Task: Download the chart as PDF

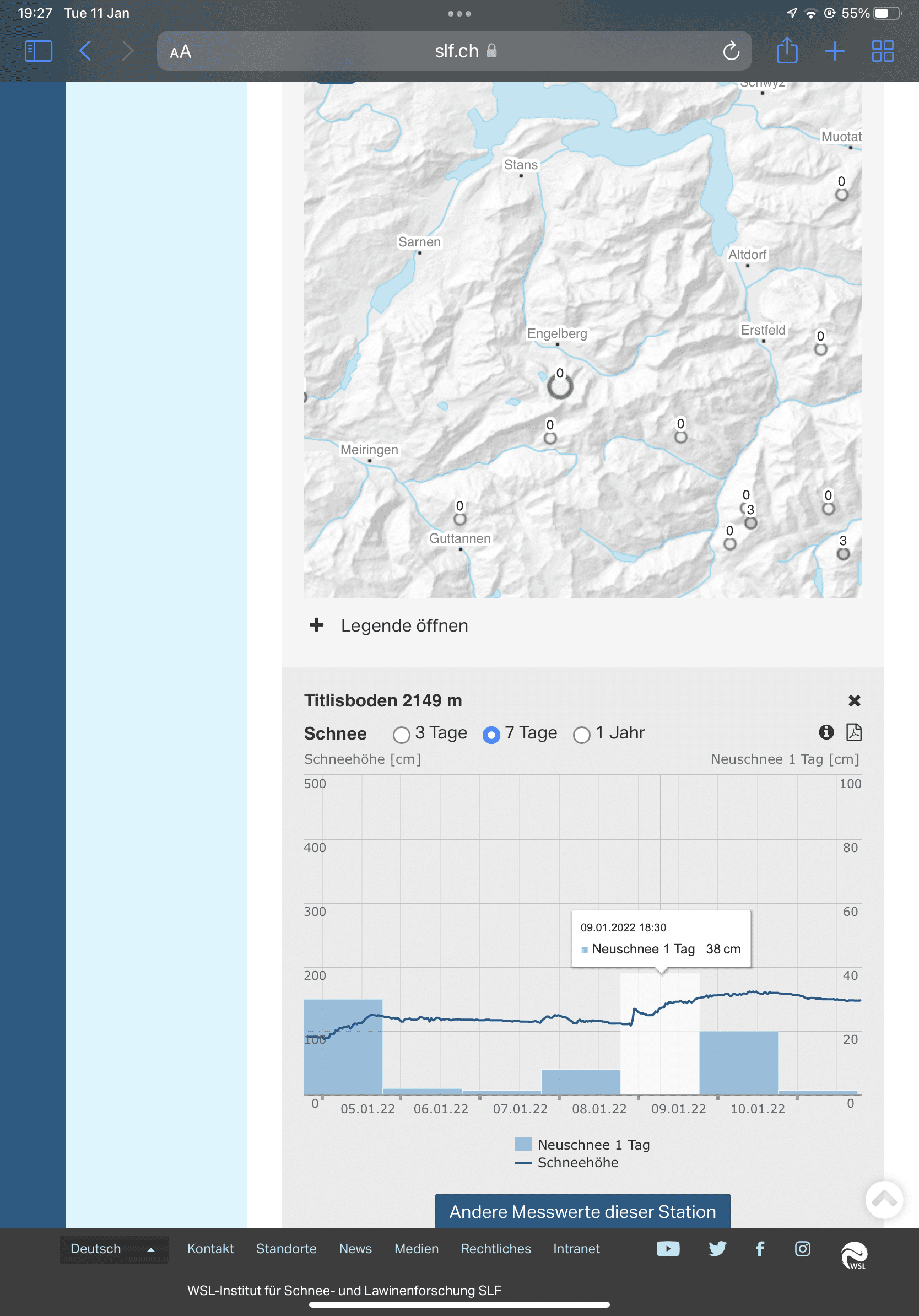Action: point(853,732)
